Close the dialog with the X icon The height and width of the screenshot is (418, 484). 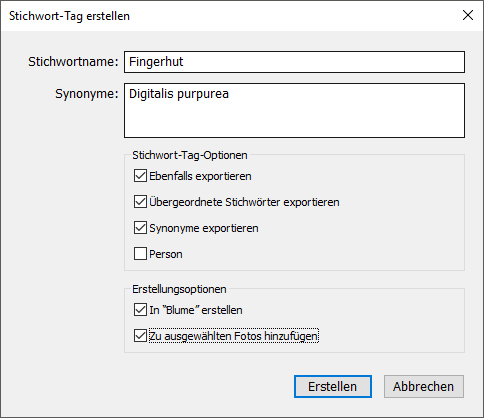[x=468, y=15]
